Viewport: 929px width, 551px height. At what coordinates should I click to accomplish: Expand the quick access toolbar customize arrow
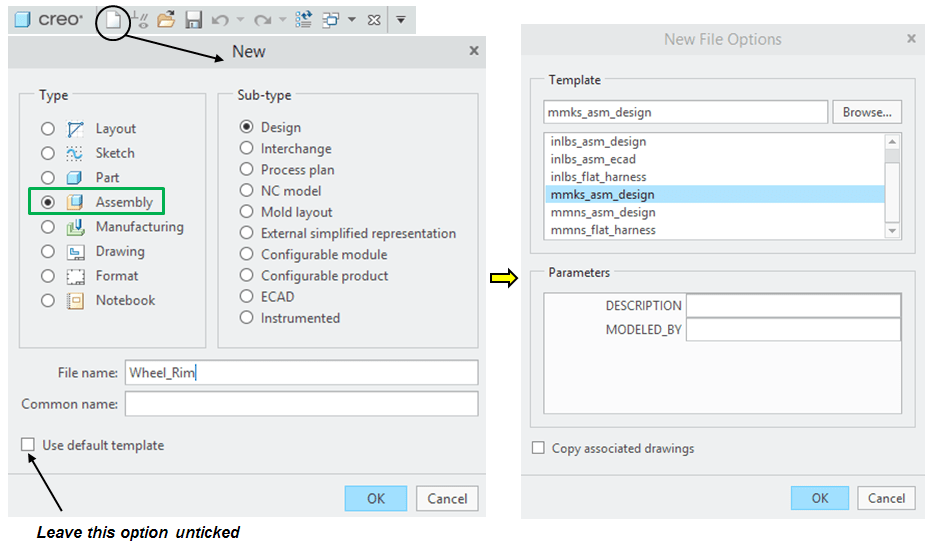400,19
